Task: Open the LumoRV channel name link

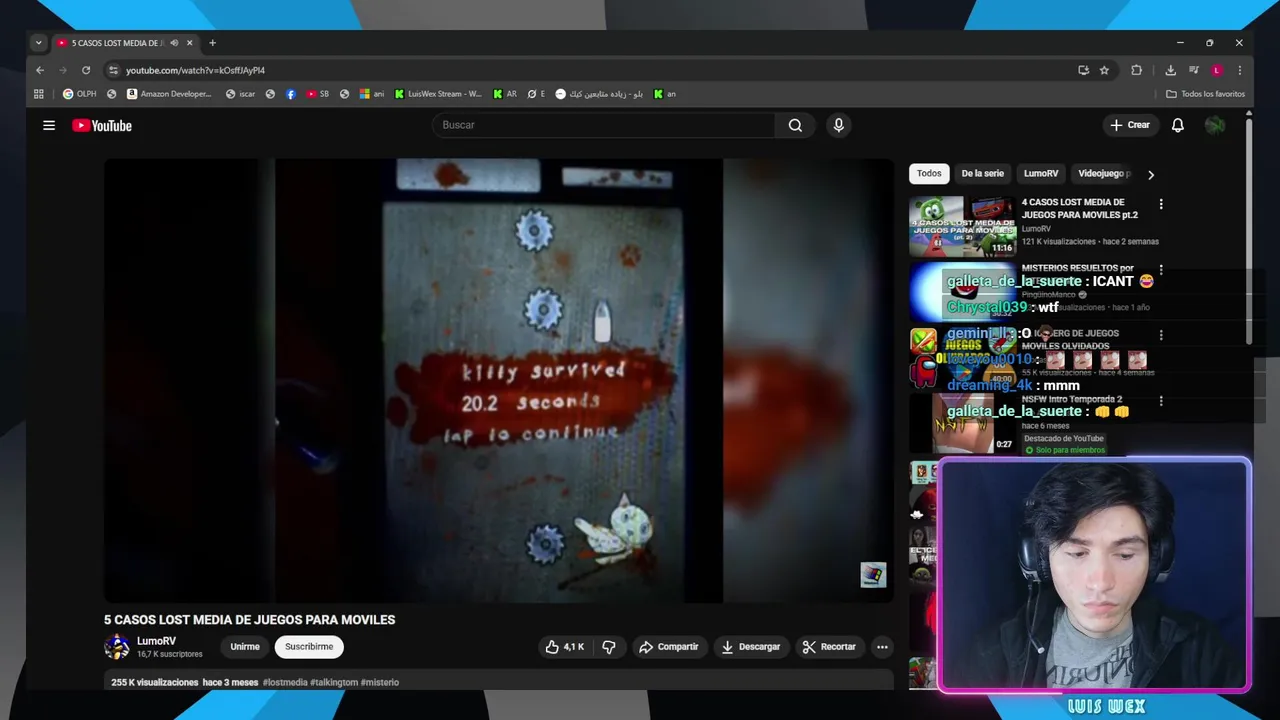Action: [x=156, y=641]
